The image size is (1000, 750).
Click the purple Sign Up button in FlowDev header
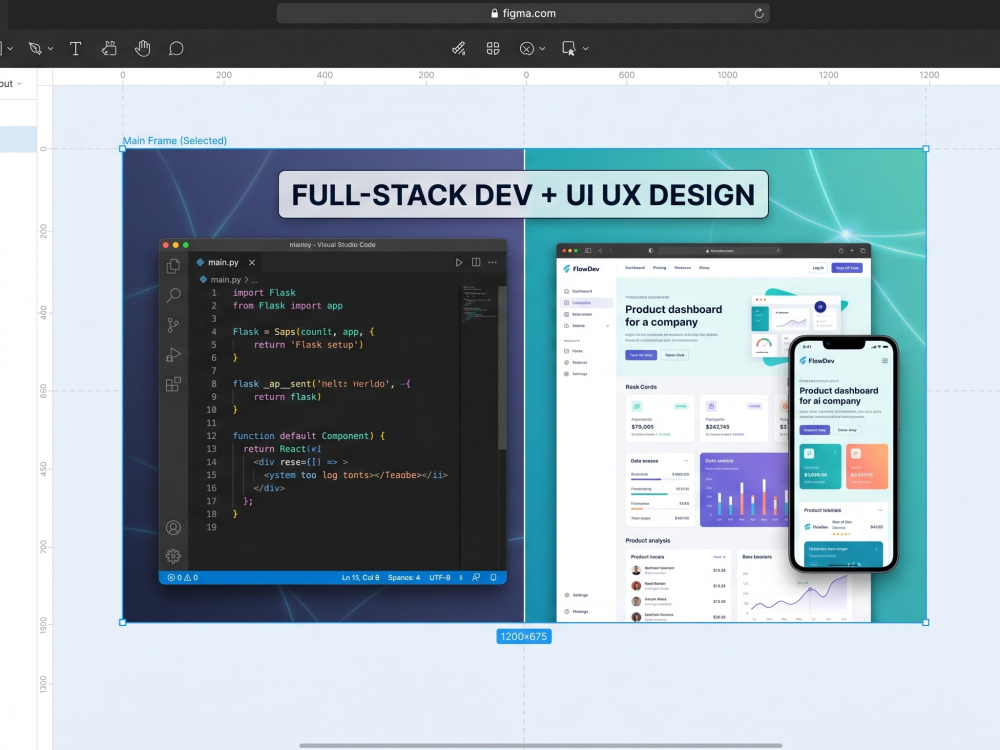pyautogui.click(x=847, y=268)
